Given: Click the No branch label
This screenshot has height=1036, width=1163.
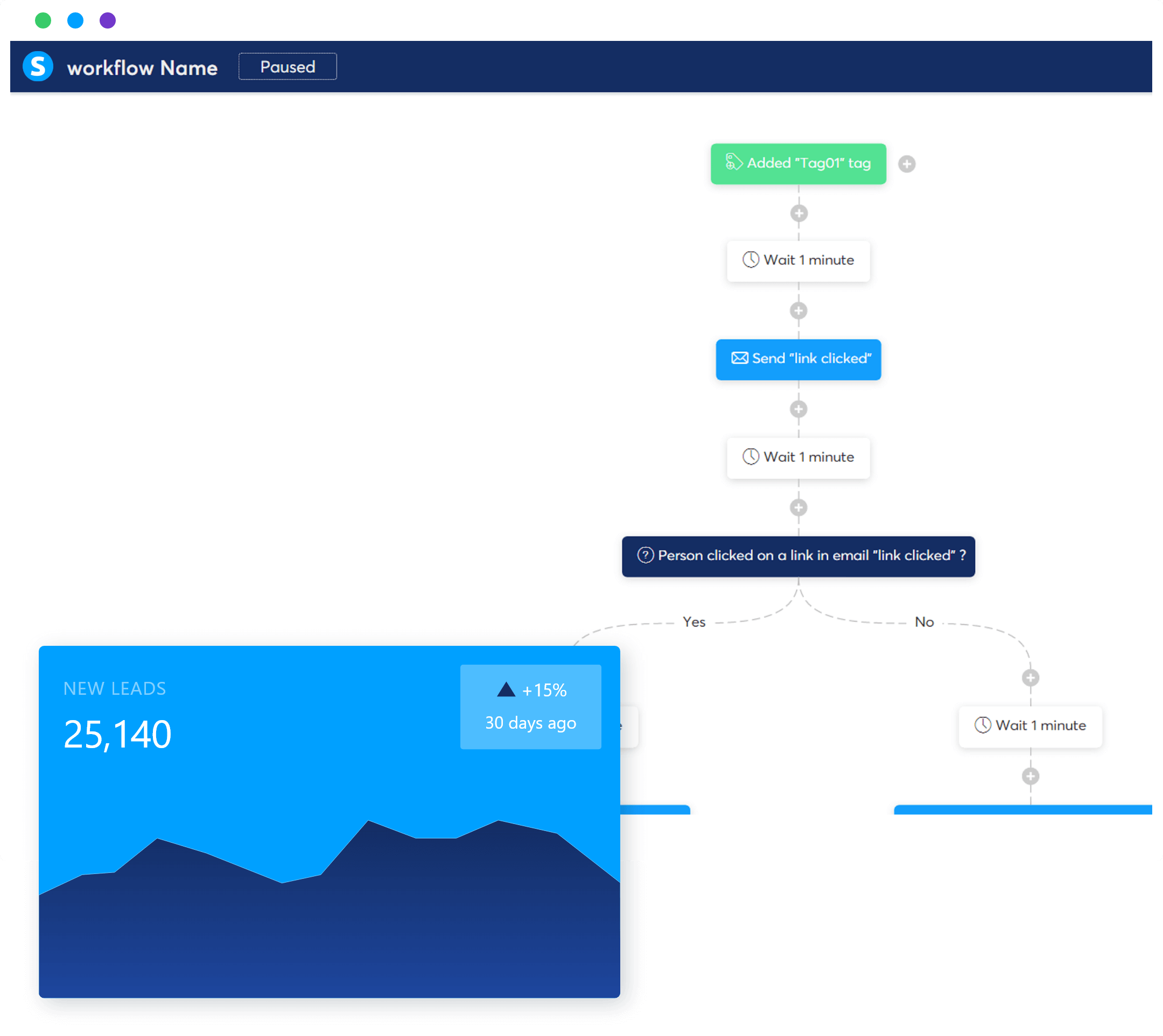Looking at the screenshot, I should coord(923,622).
